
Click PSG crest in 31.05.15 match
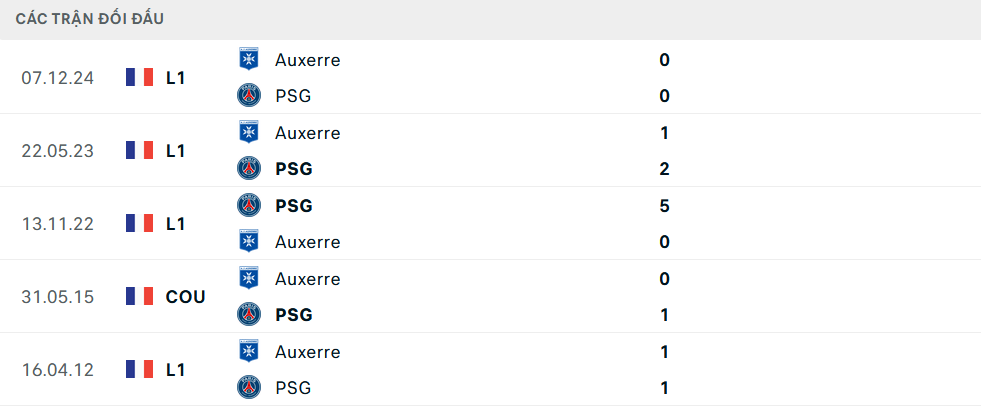tap(248, 315)
